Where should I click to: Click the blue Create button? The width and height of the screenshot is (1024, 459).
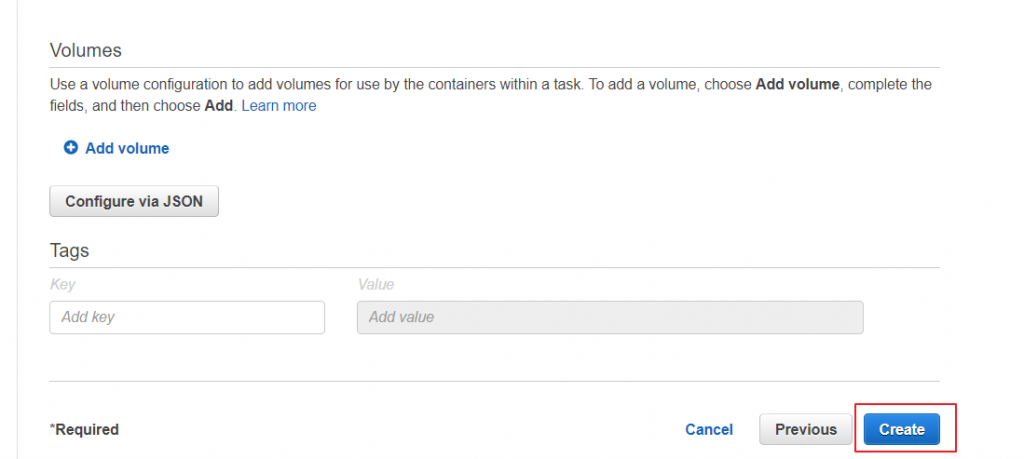click(902, 429)
